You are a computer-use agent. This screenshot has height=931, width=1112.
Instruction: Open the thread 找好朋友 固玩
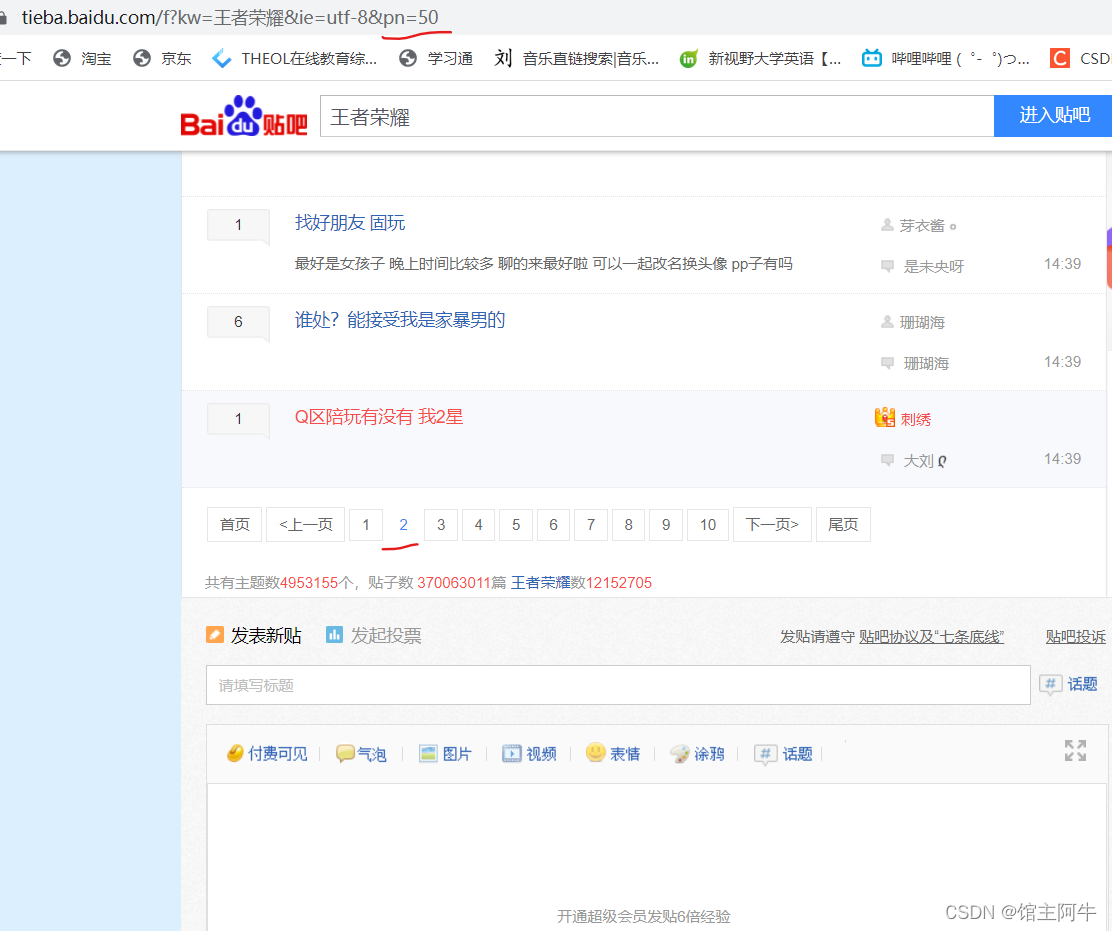click(350, 222)
